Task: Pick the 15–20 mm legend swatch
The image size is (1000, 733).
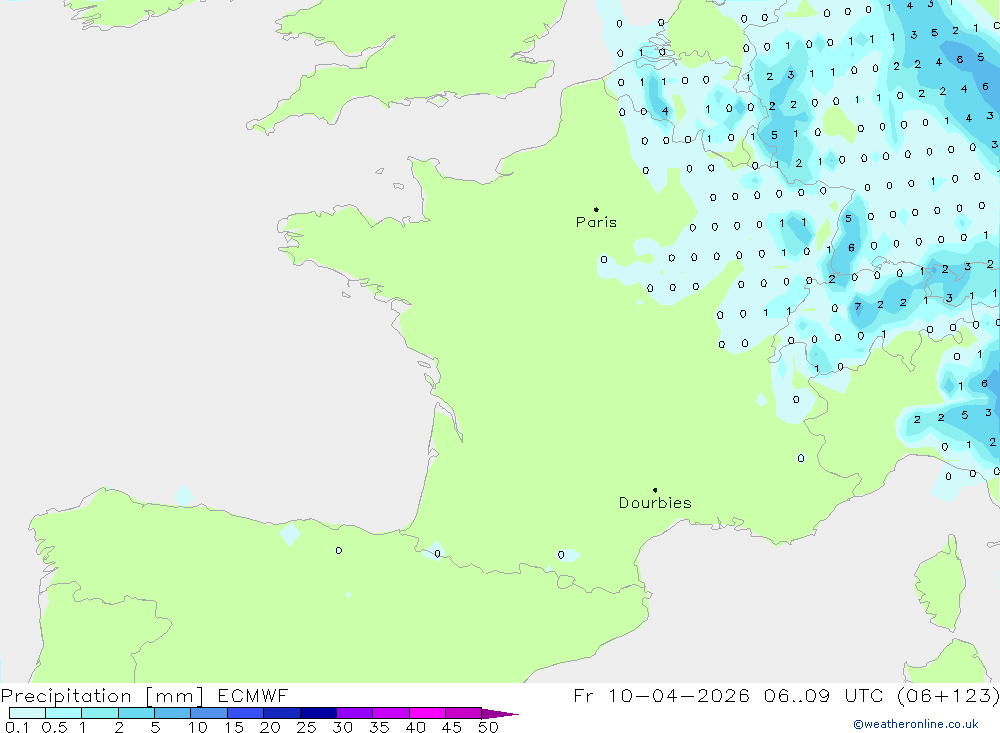Action: (x=246, y=713)
